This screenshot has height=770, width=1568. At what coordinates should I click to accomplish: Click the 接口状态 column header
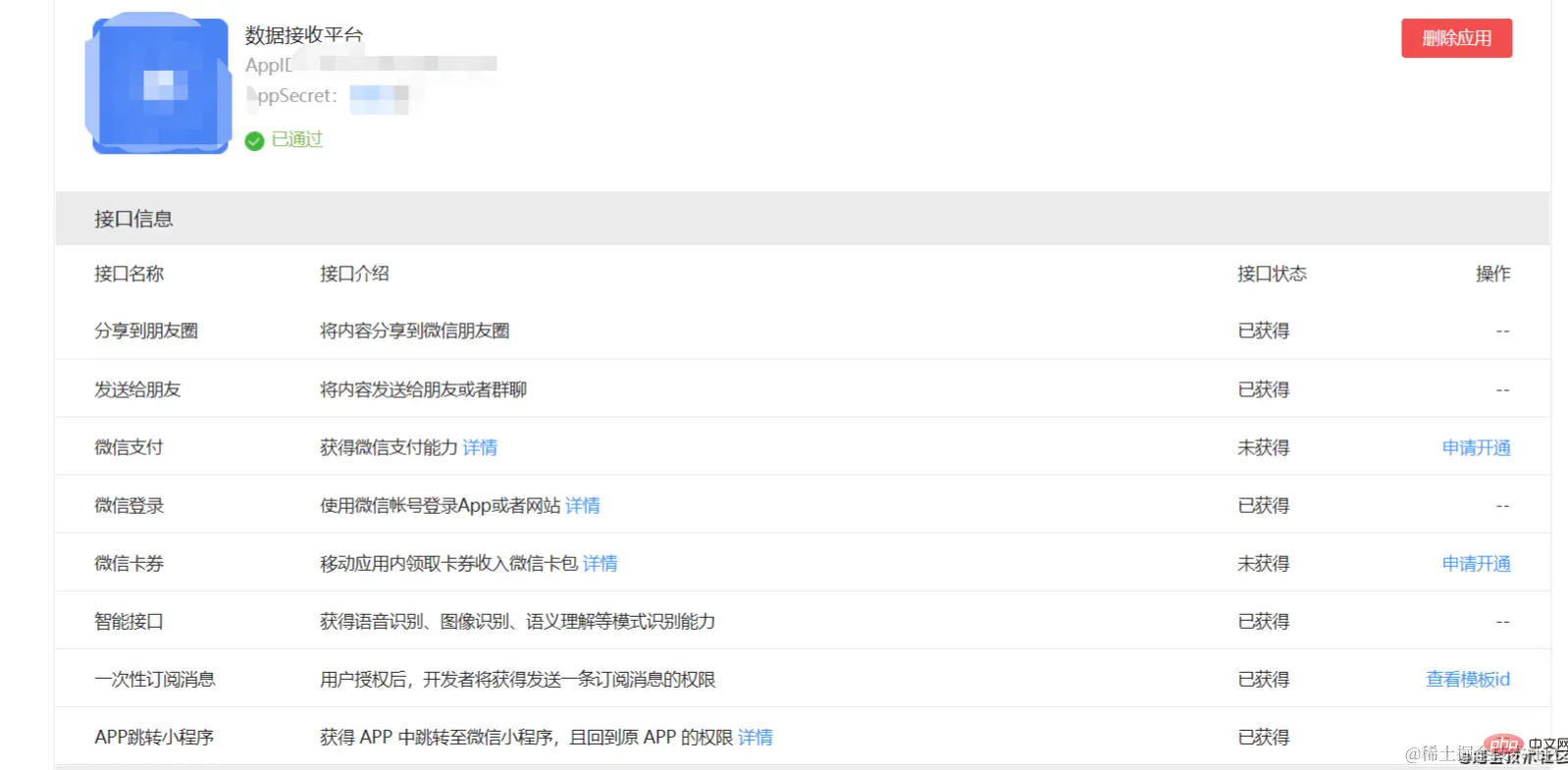pyautogui.click(x=1272, y=274)
